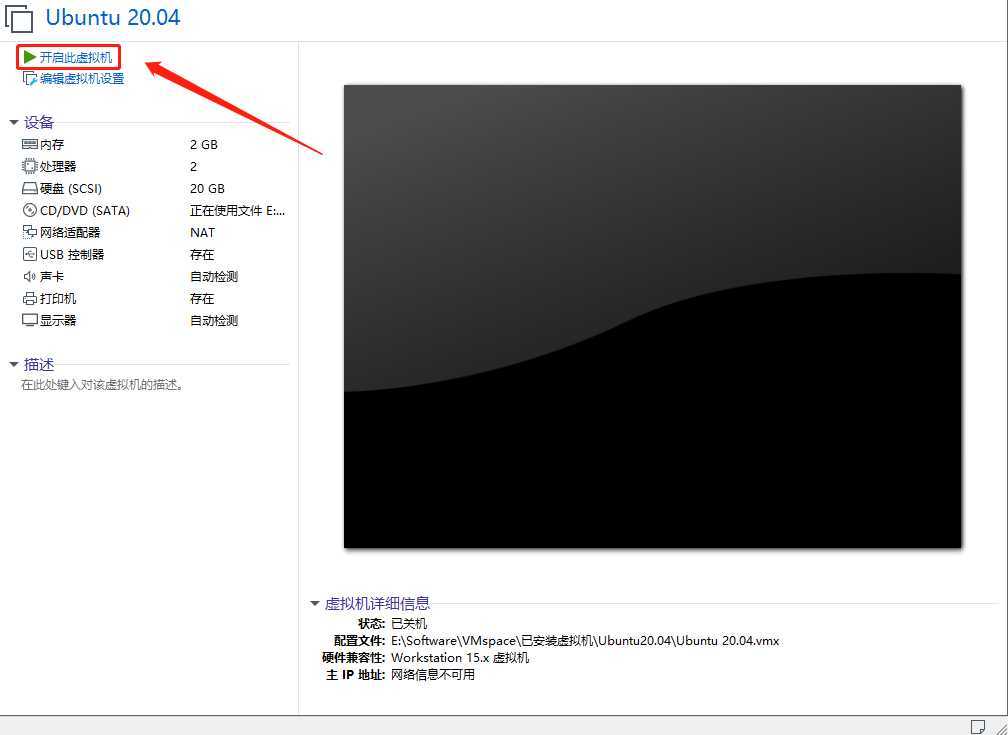Click the green play icon to power on VM

30,57
